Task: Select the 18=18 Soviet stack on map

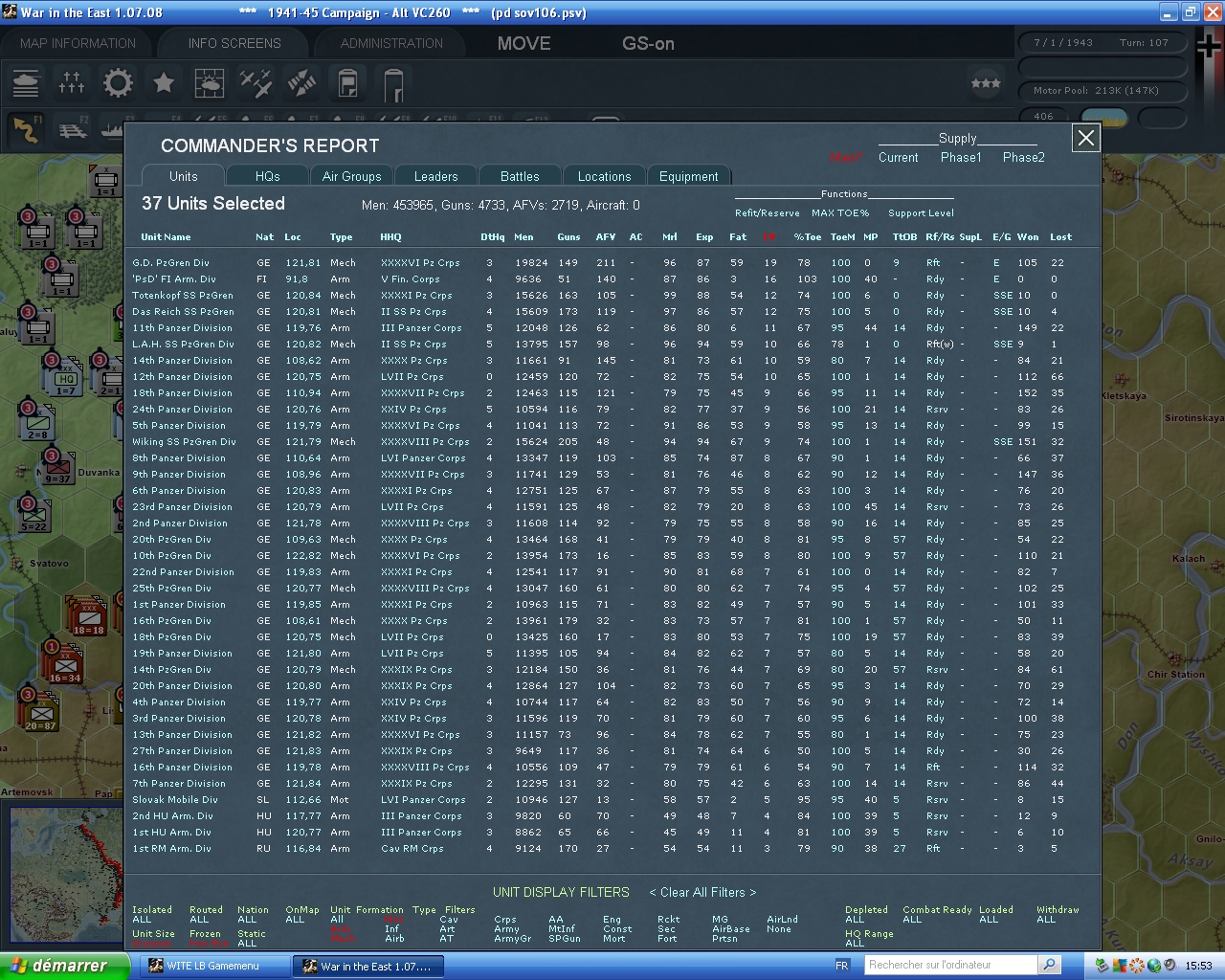Action: pos(88,617)
